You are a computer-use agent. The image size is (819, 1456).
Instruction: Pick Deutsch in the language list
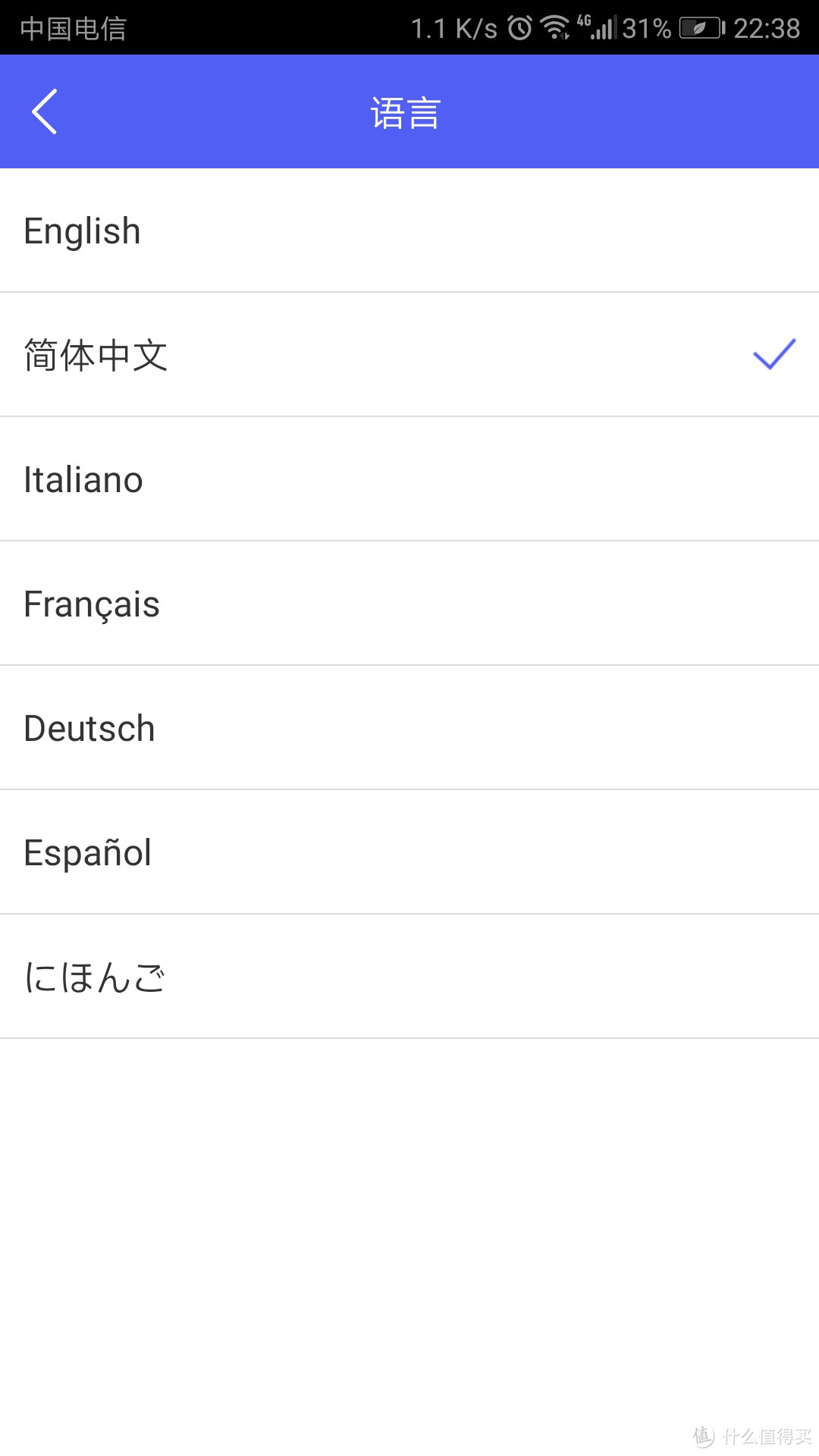click(409, 728)
